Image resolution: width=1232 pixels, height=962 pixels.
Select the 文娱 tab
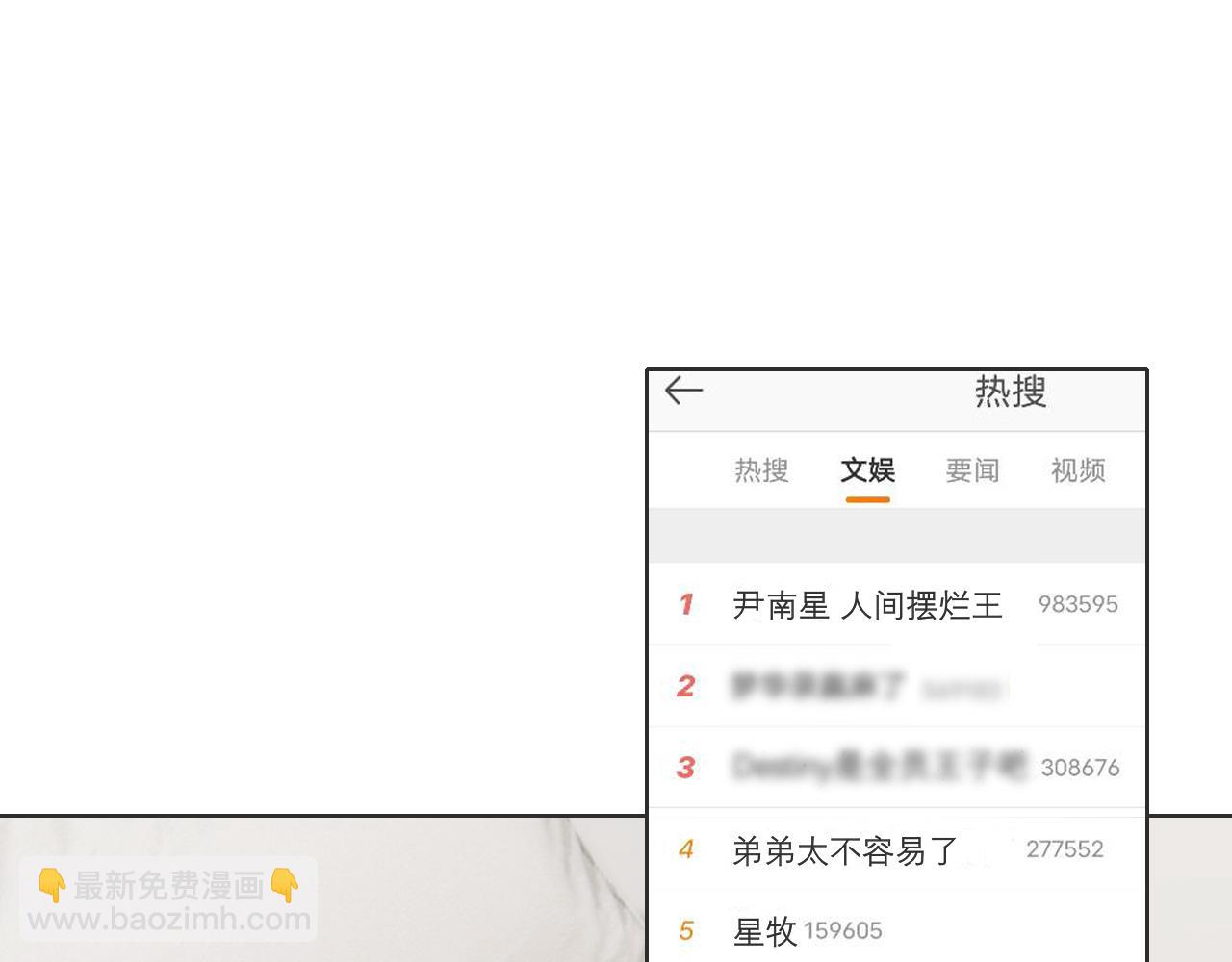(867, 470)
